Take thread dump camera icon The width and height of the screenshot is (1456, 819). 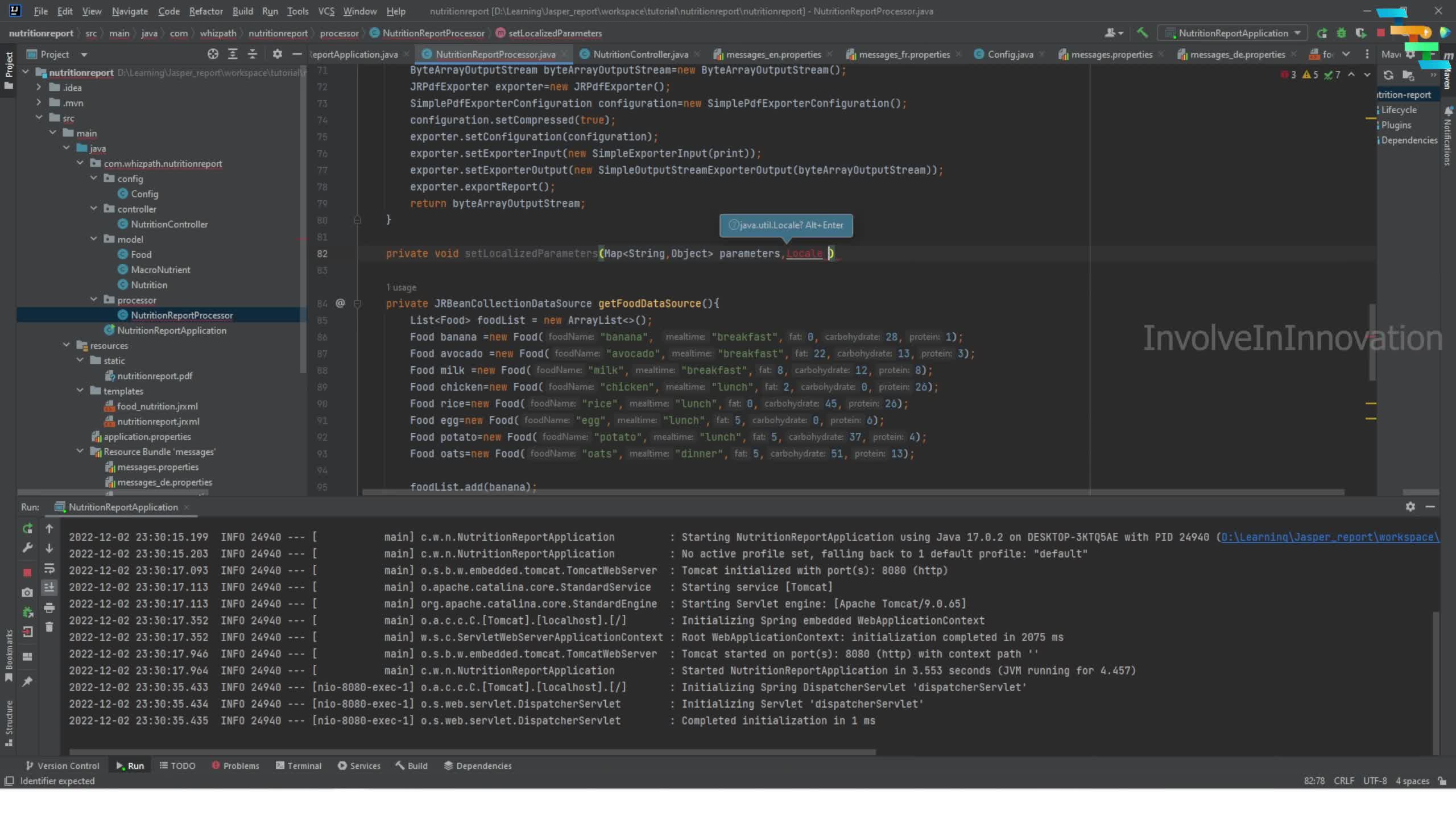click(27, 593)
